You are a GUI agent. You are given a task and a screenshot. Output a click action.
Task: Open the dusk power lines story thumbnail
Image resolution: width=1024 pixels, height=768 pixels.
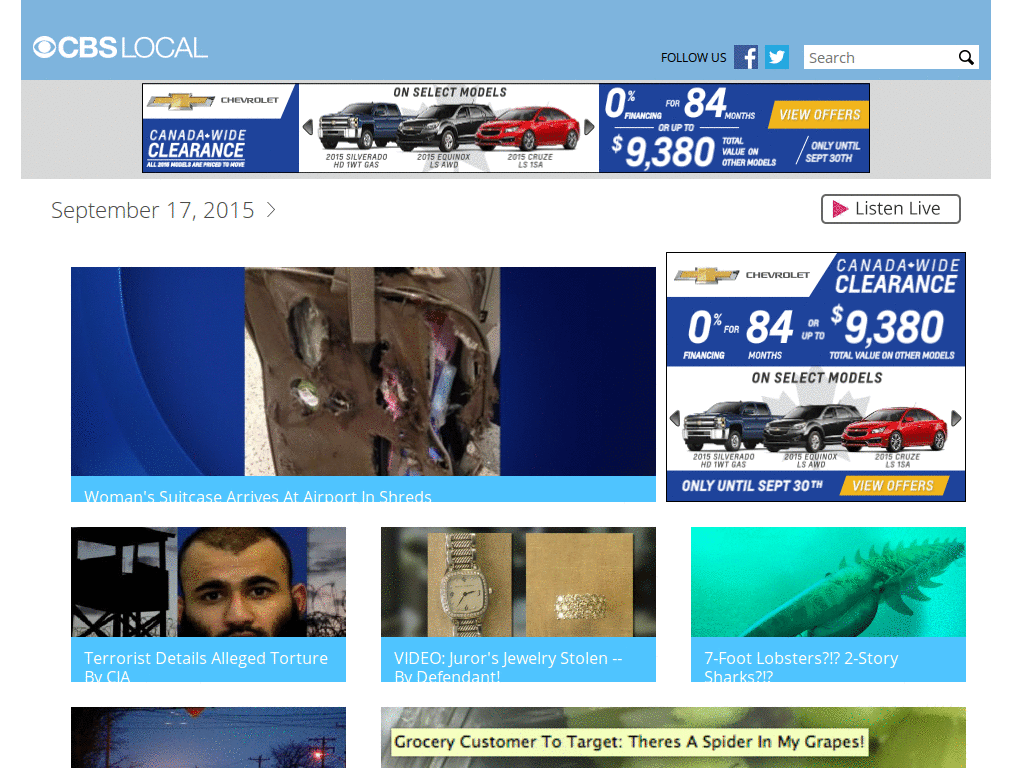click(208, 737)
